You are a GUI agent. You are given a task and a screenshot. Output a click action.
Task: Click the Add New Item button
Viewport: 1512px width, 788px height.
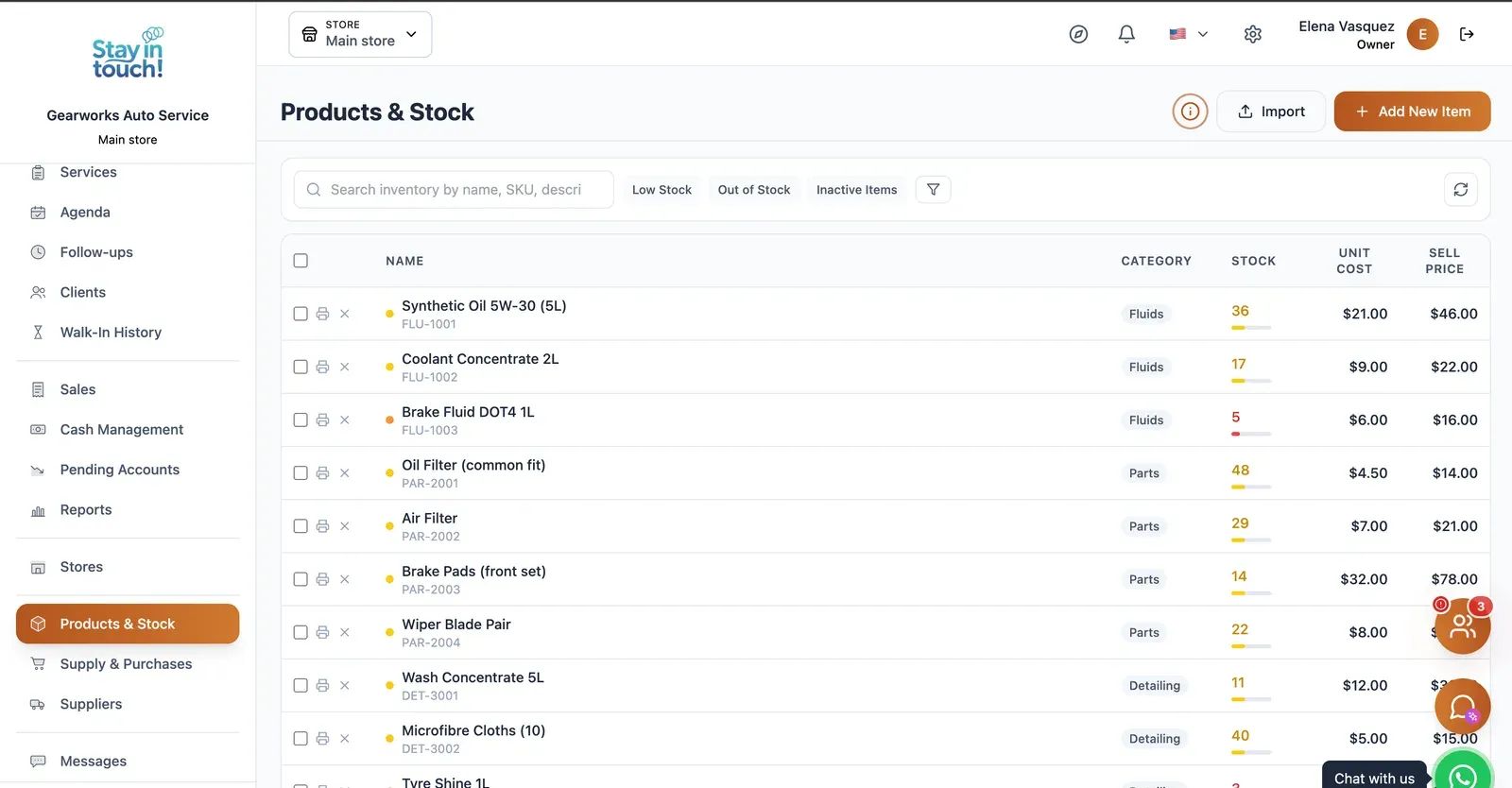[1412, 111]
